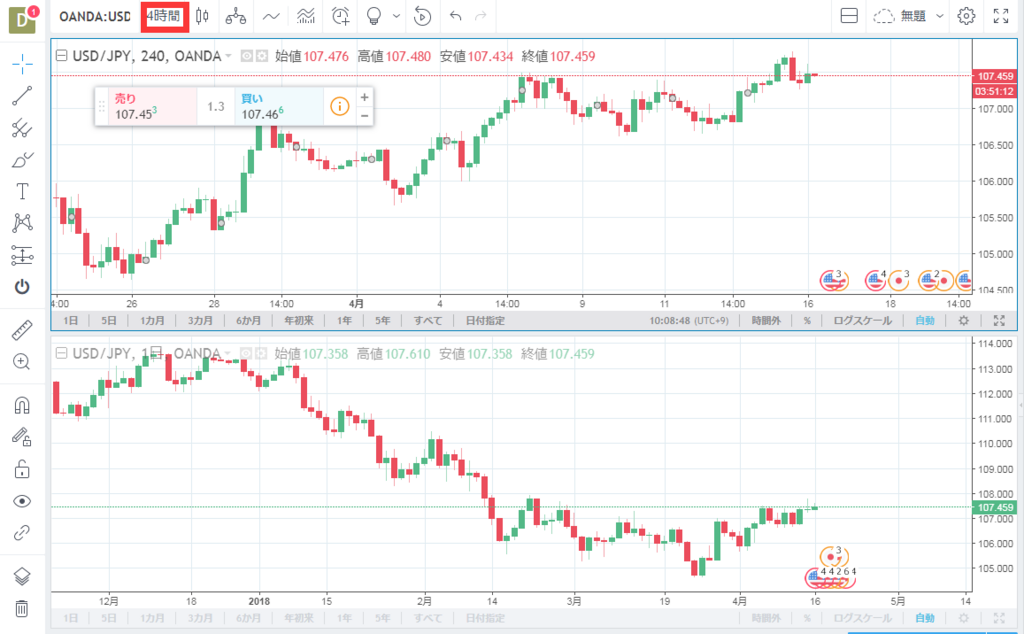The width and height of the screenshot is (1024, 634).
Task: Open the candlestick chart style selector
Action: 202,16
